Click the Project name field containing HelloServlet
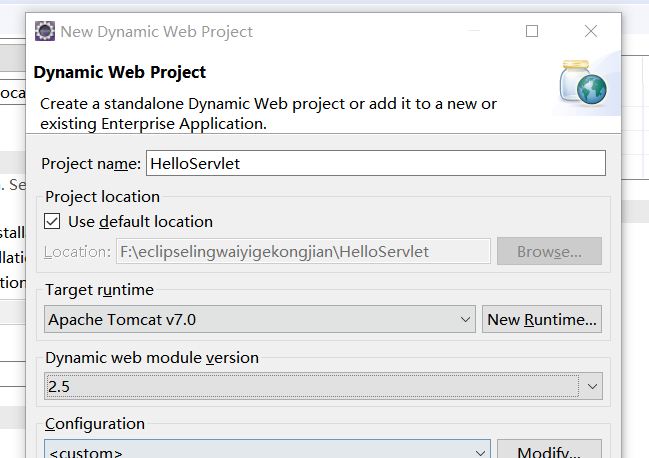649x458 pixels. [x=376, y=163]
